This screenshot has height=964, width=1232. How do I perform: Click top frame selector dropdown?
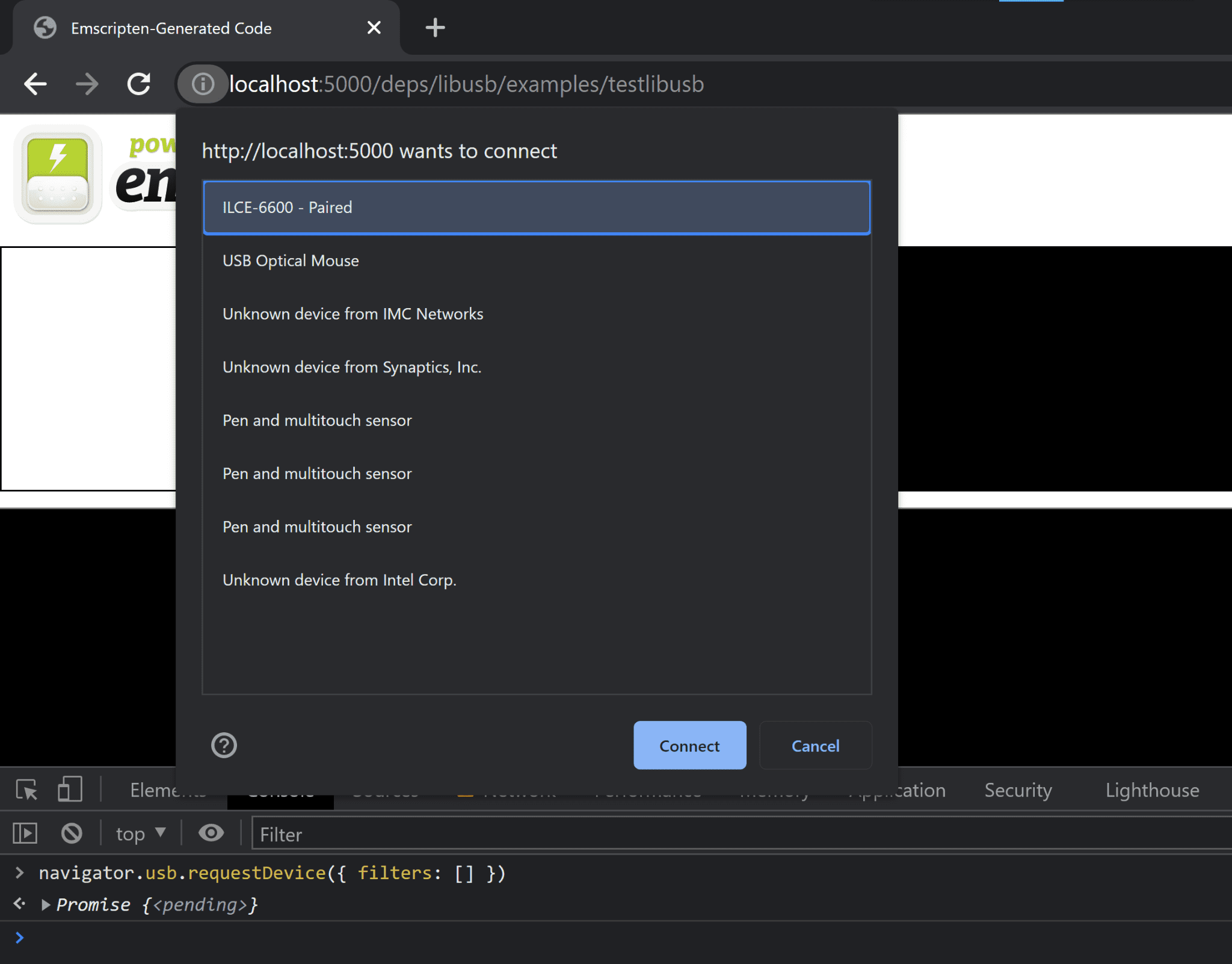(140, 834)
